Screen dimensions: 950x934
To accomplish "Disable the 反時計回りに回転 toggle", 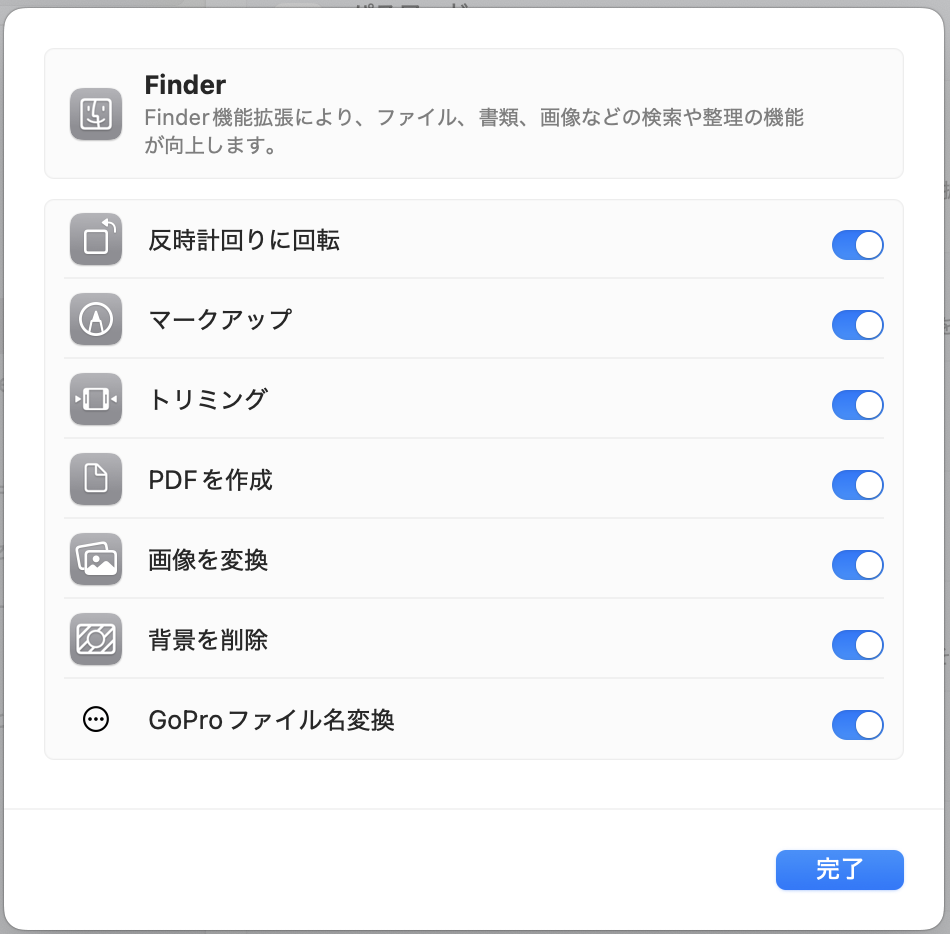I will [x=857, y=245].
